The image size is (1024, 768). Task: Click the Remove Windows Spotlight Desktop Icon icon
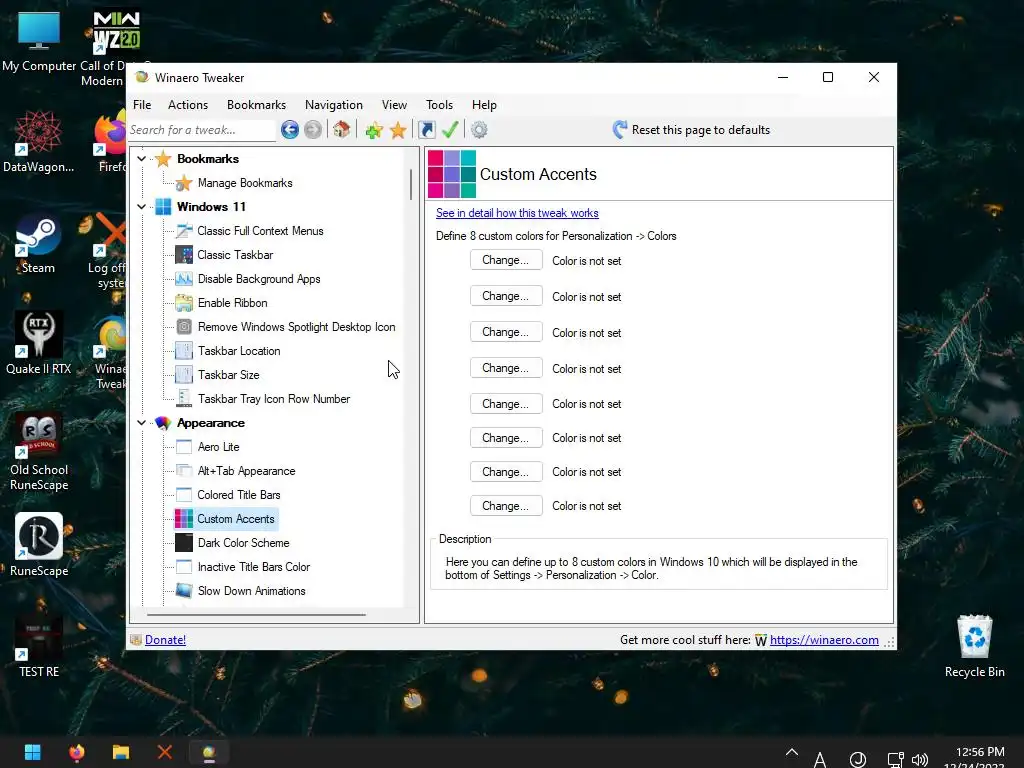click(184, 327)
